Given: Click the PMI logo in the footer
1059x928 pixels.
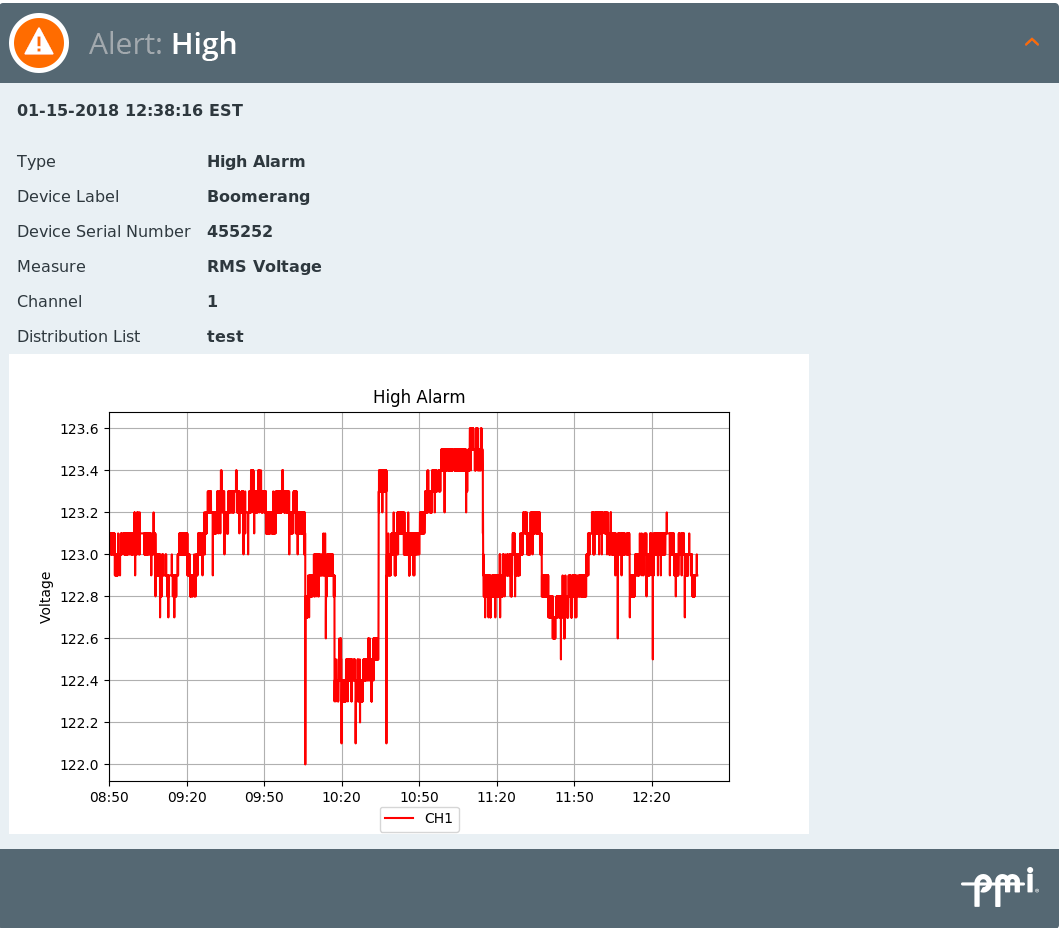Looking at the screenshot, I should (x=999, y=886).
